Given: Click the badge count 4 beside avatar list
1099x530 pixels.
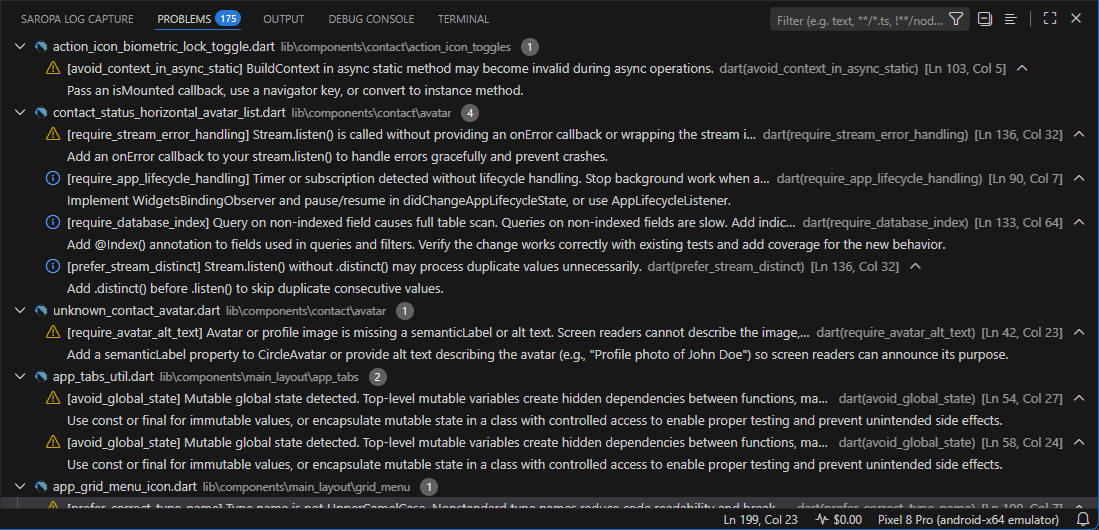Looking at the screenshot, I should (x=470, y=112).
